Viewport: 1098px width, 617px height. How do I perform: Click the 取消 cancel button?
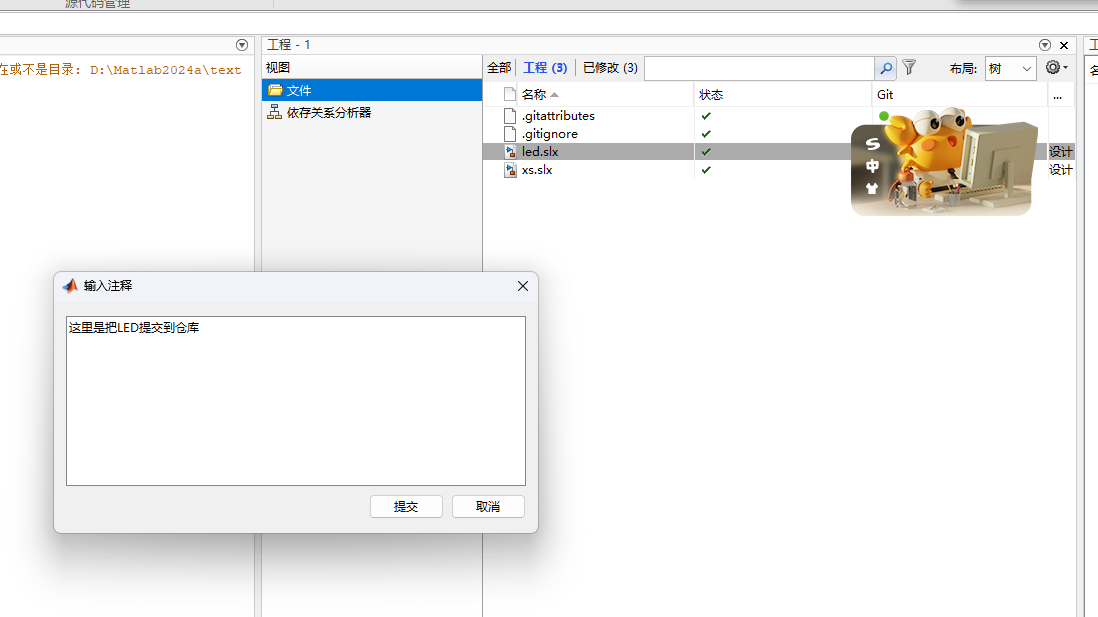point(488,506)
